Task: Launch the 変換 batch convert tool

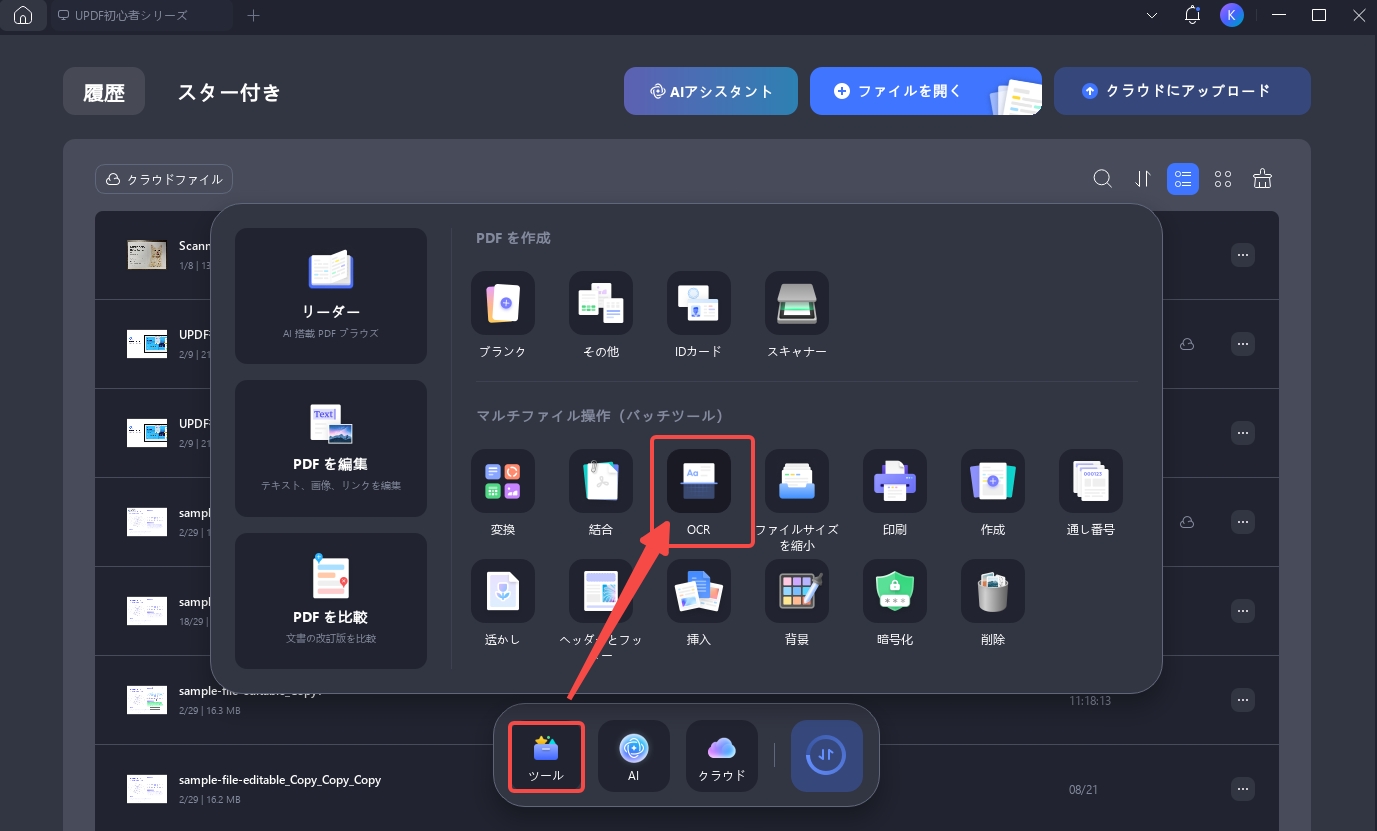Action: (503, 481)
